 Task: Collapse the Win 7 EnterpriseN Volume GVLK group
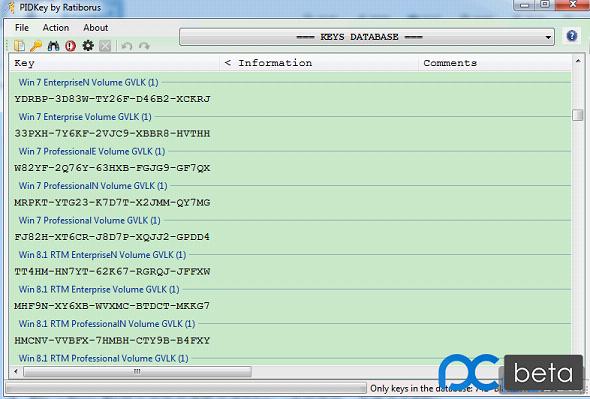(88, 82)
